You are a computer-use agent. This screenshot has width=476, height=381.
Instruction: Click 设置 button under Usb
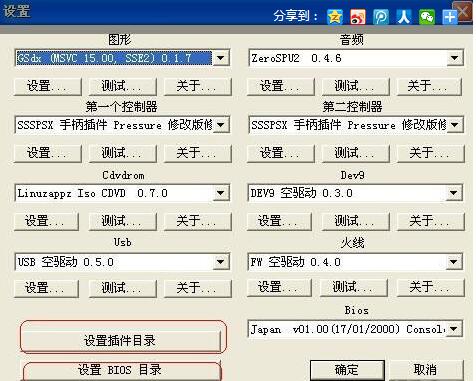point(46,288)
